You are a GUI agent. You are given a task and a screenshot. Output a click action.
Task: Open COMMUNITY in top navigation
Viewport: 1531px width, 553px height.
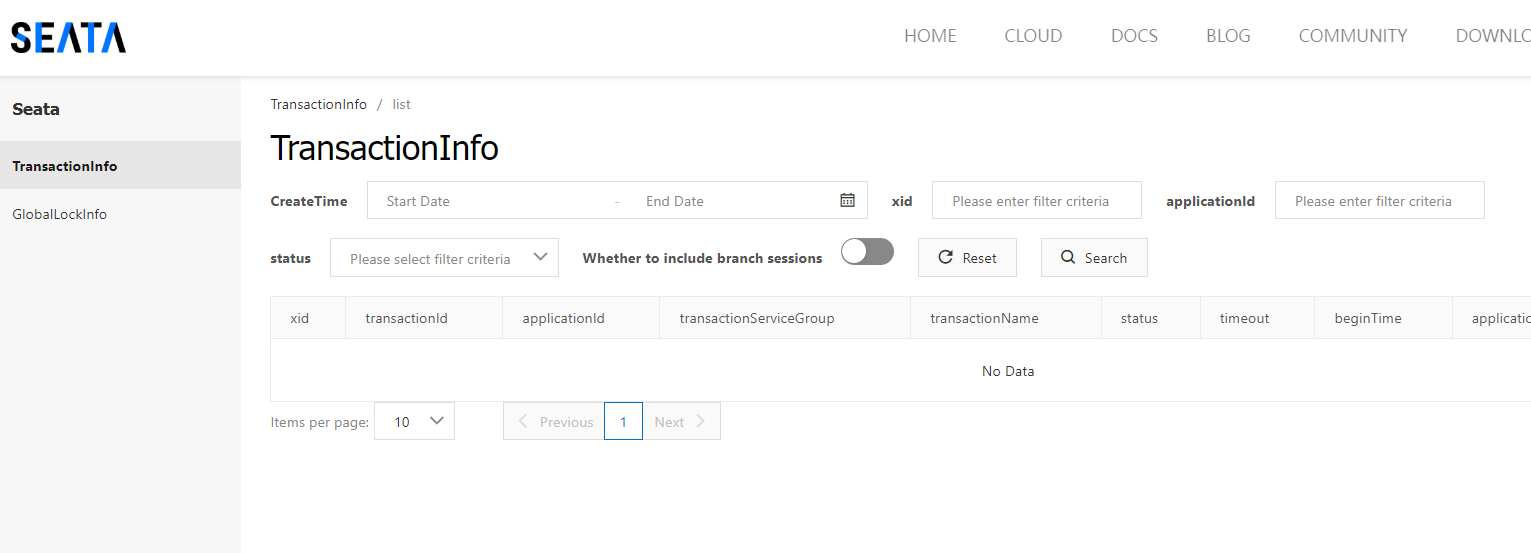1353,36
